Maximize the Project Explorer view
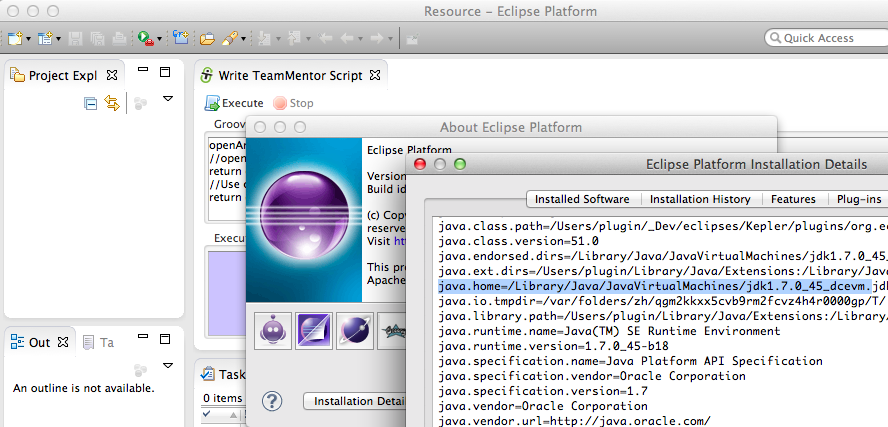This screenshot has width=888, height=427. point(166,72)
